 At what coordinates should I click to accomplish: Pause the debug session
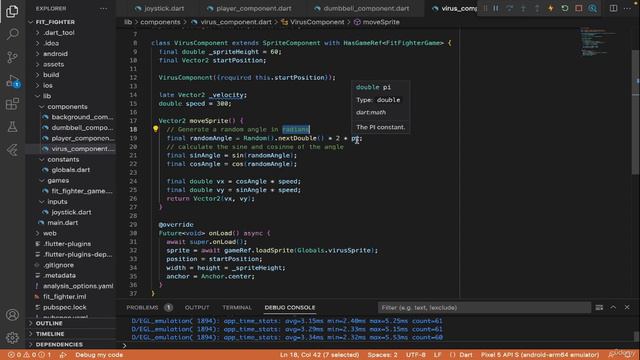coord(496,8)
